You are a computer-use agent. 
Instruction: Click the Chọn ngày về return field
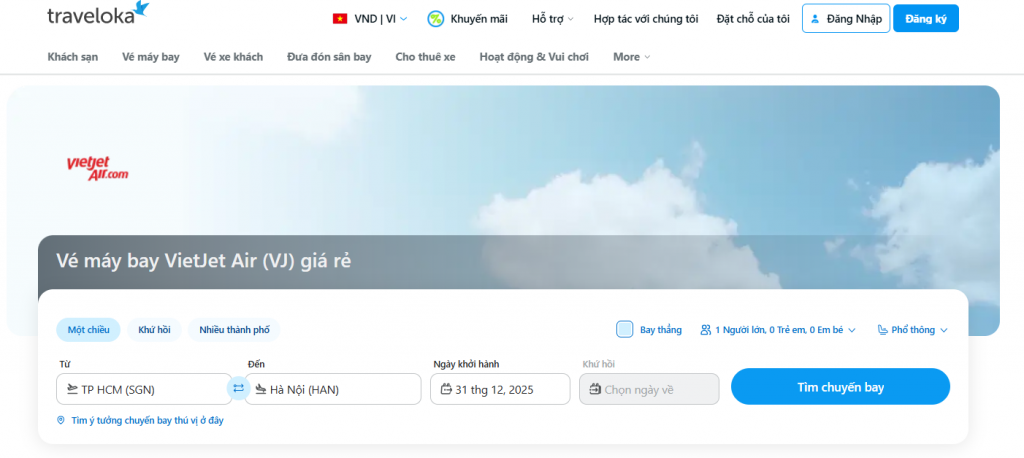pyautogui.click(x=649, y=389)
